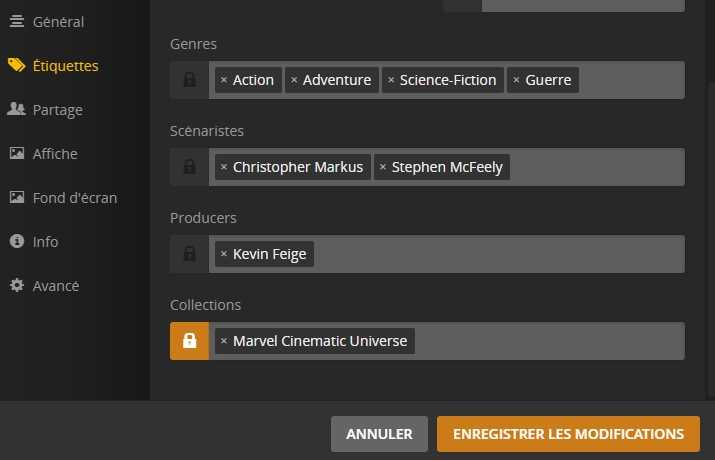Screen dimensions: 715x460
Task: Open the Général tab
Action: point(58,22)
